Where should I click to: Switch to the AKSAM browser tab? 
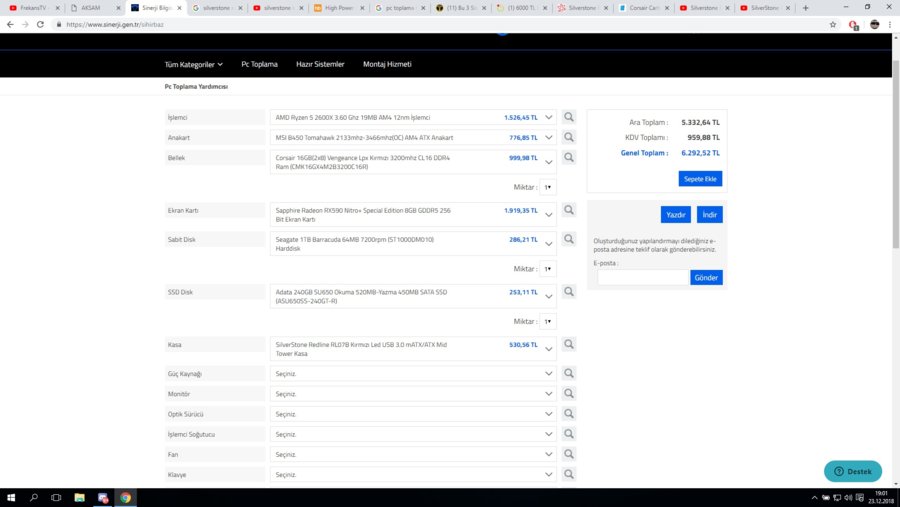[x=95, y=8]
